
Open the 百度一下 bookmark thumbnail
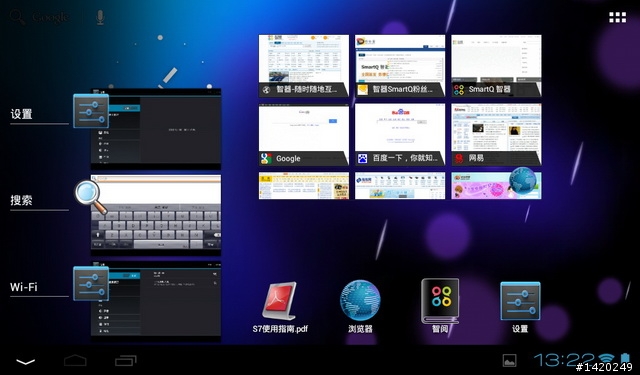pyautogui.click(x=400, y=134)
